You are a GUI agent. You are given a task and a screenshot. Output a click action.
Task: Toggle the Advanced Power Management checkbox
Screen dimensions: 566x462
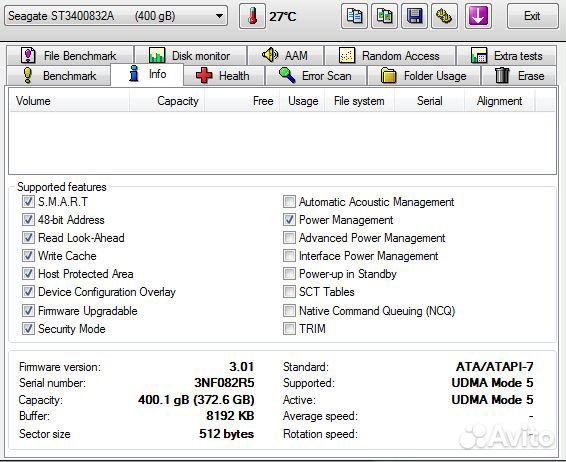[x=289, y=237]
